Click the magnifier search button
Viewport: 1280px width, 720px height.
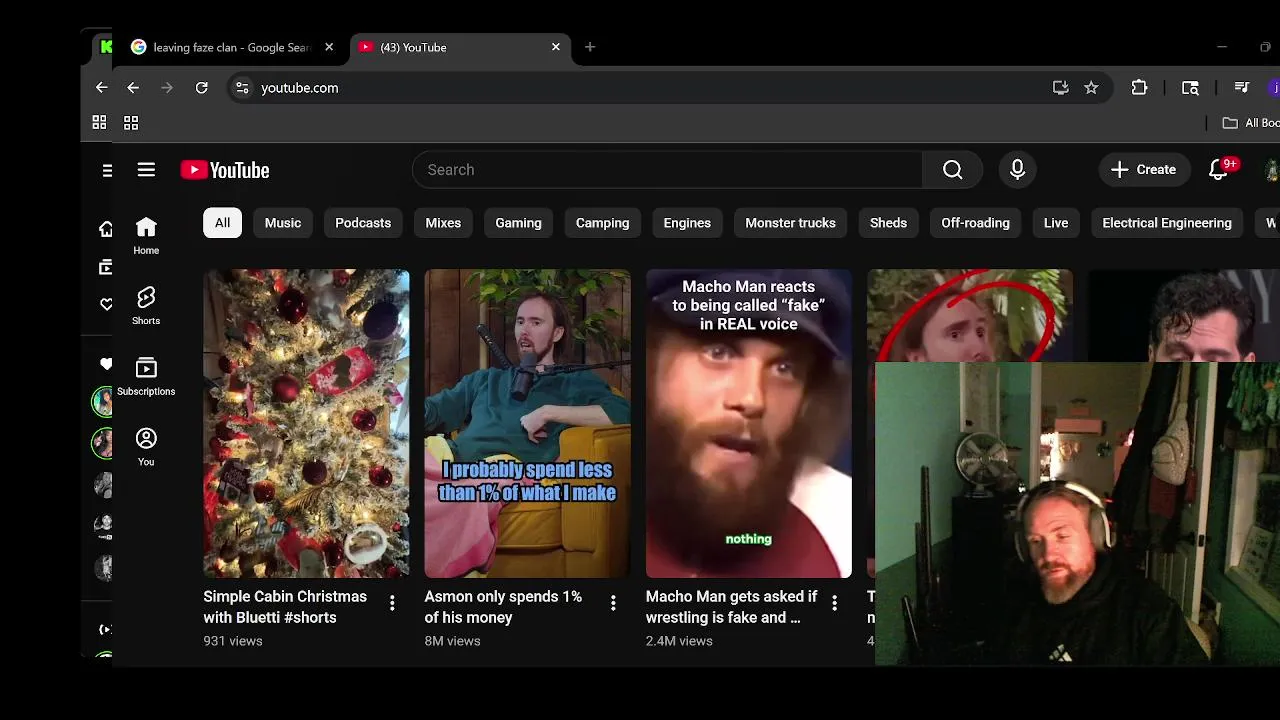(x=952, y=170)
